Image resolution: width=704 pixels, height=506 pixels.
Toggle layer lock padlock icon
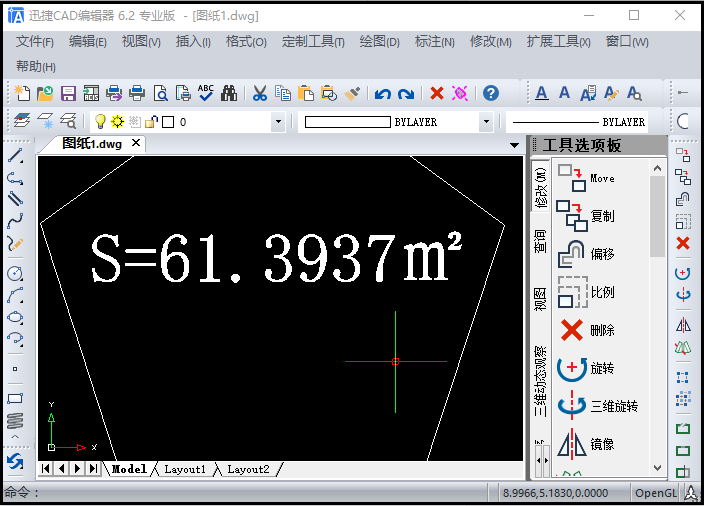click(x=152, y=121)
